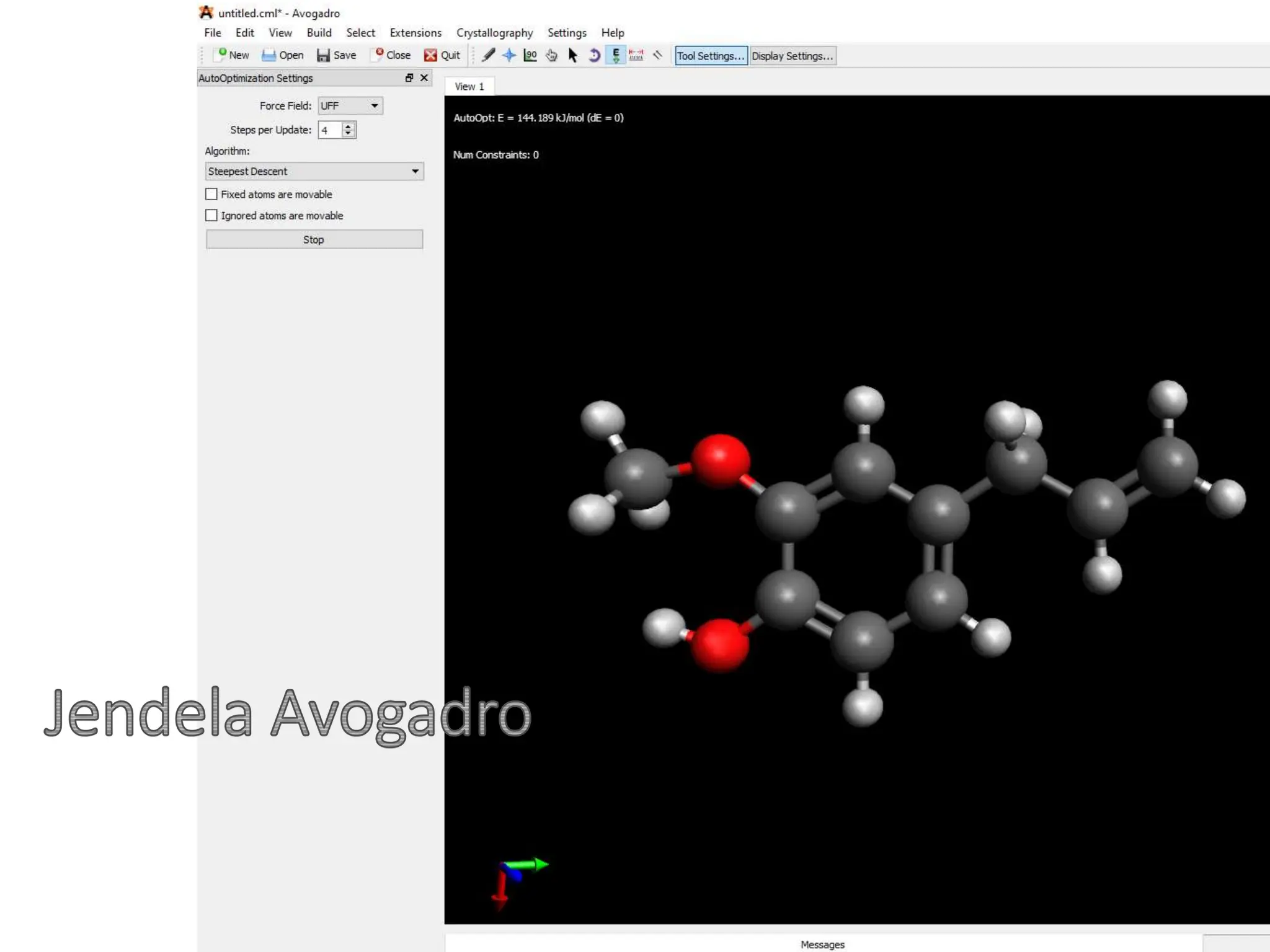Select the Align tool icon

(x=658, y=56)
